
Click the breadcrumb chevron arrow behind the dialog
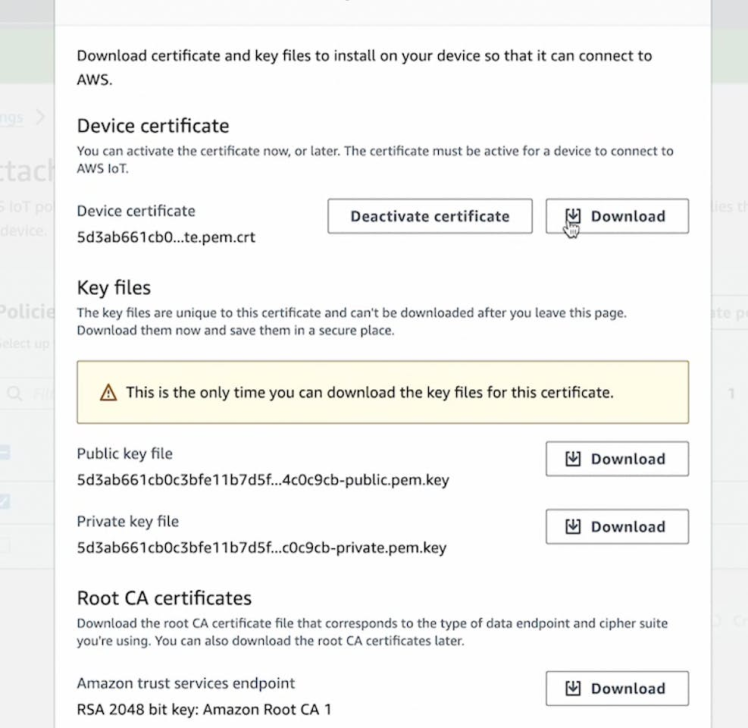(41, 117)
